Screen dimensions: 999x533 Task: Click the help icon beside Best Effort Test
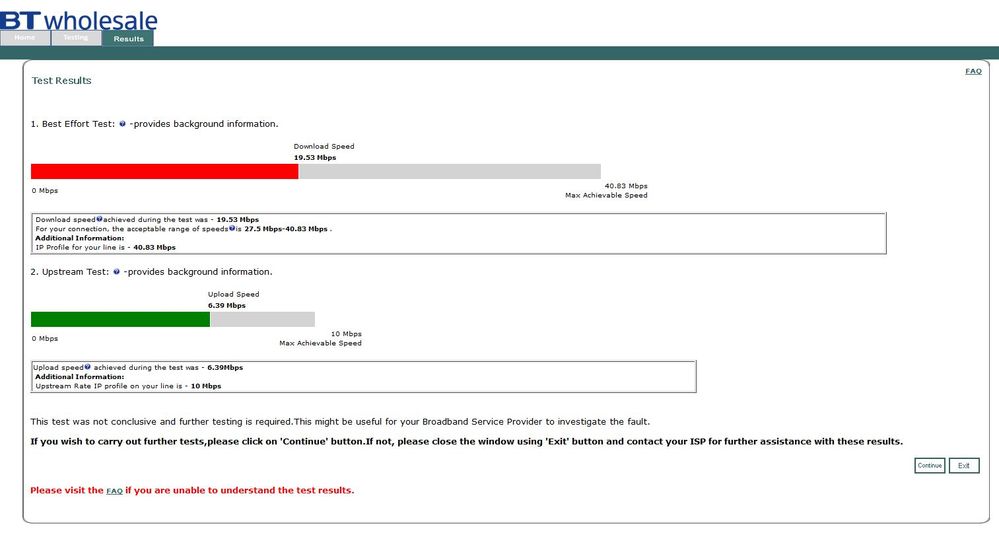[x=122, y=124]
